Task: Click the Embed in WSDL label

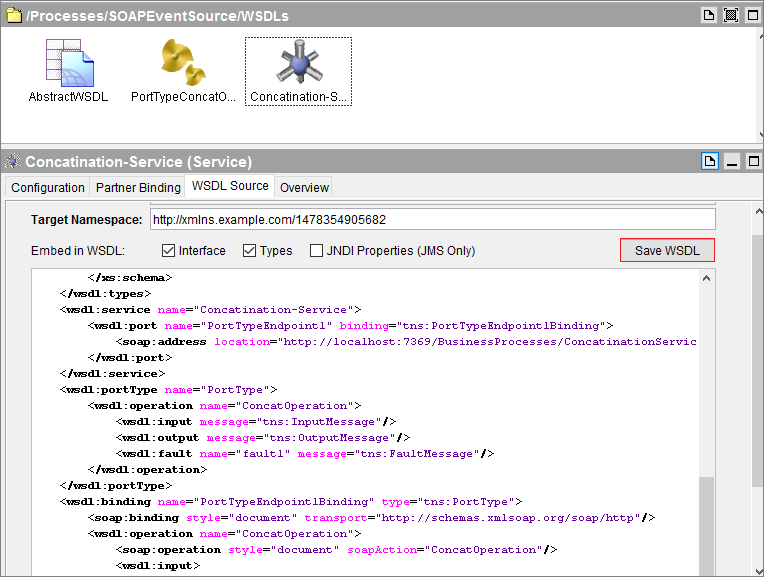Action: (78, 250)
